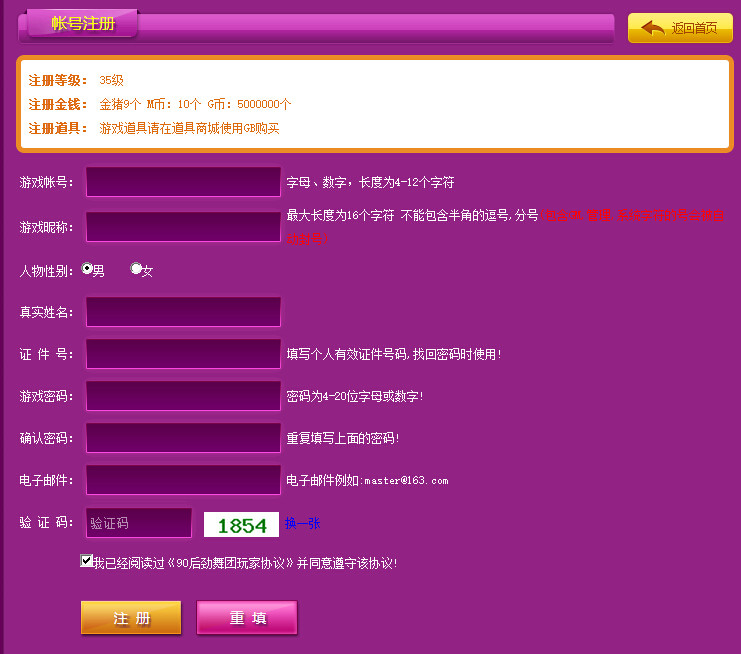Click the 换一张 captcha refresh link
The image size is (741, 654).
302,524
